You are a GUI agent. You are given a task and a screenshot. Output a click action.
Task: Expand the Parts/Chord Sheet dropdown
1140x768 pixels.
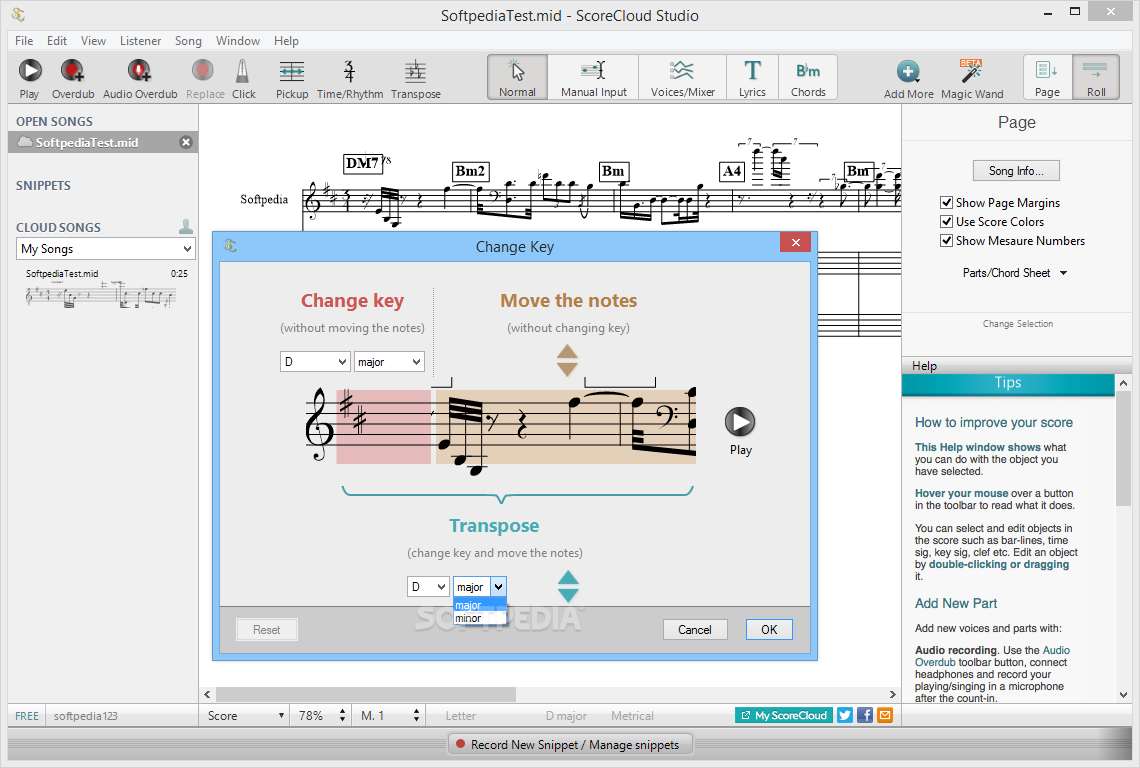pos(1015,273)
